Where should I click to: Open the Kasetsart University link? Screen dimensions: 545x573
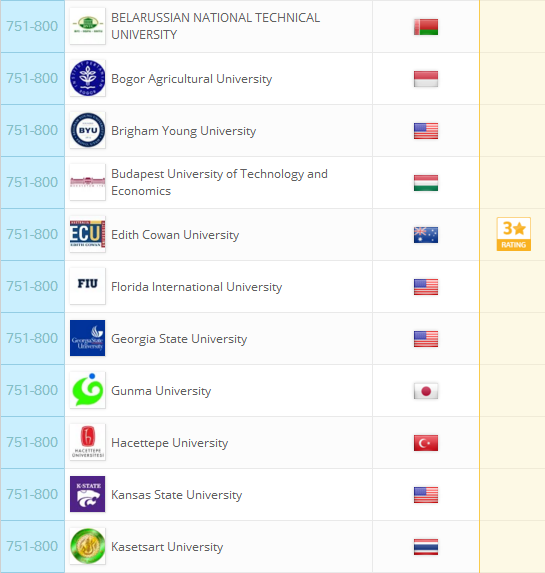[x=167, y=547]
